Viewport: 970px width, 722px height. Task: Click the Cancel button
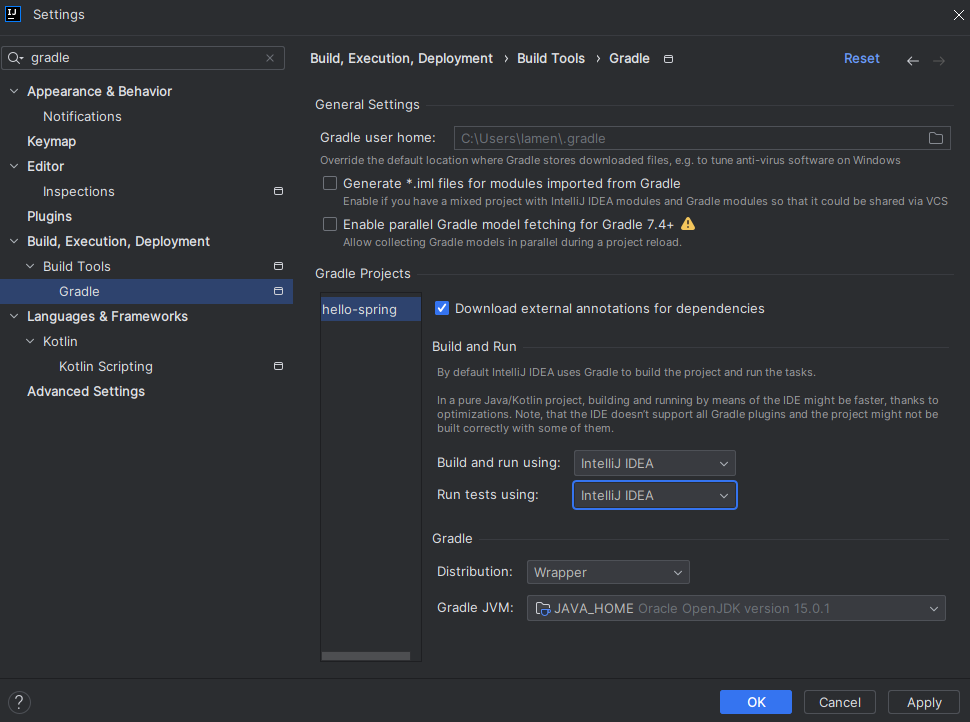pos(839,702)
